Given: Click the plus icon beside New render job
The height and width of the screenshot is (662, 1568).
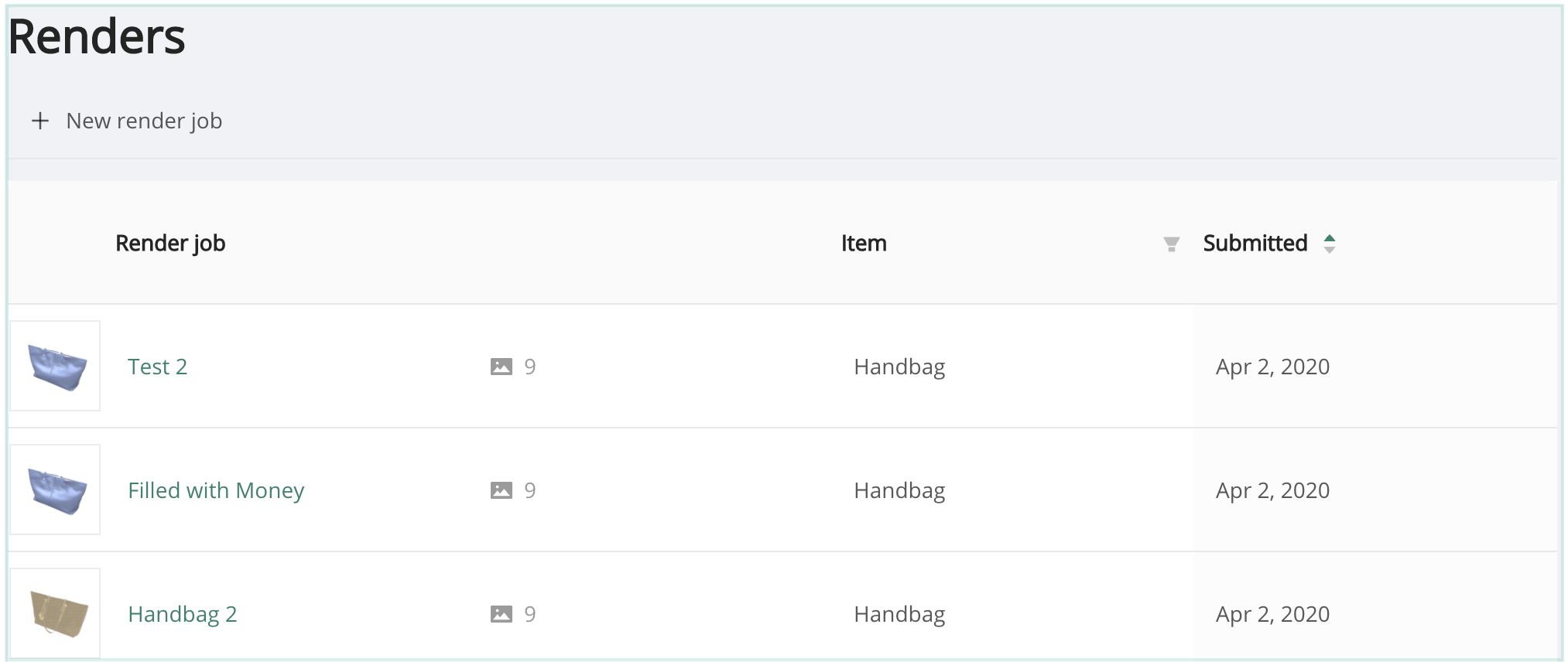Looking at the screenshot, I should (40, 121).
